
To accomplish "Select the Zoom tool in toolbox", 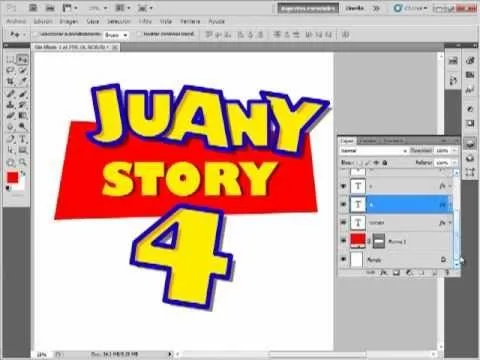I will pyautogui.click(x=22, y=162).
